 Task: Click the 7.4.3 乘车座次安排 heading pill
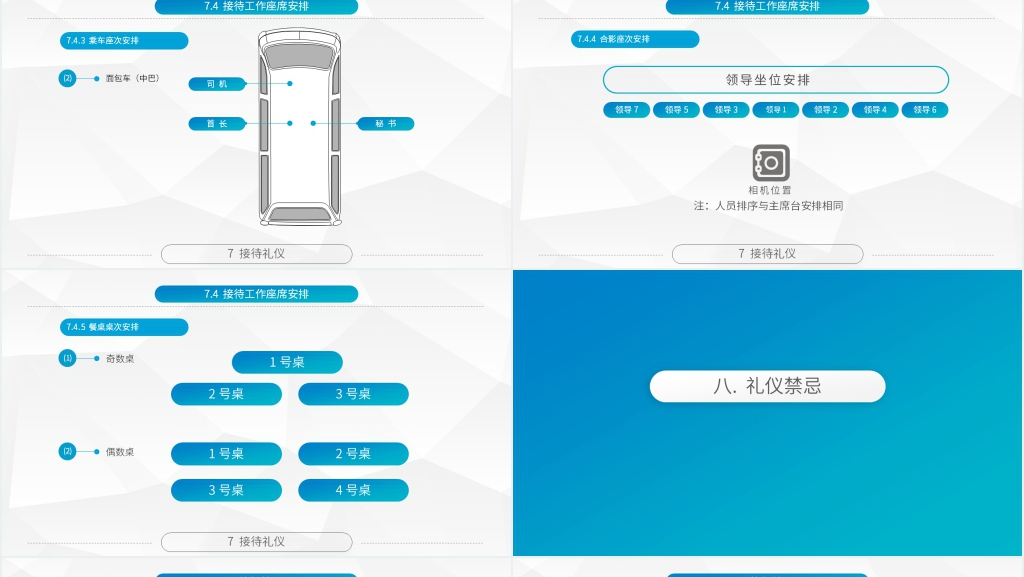[x=124, y=40]
